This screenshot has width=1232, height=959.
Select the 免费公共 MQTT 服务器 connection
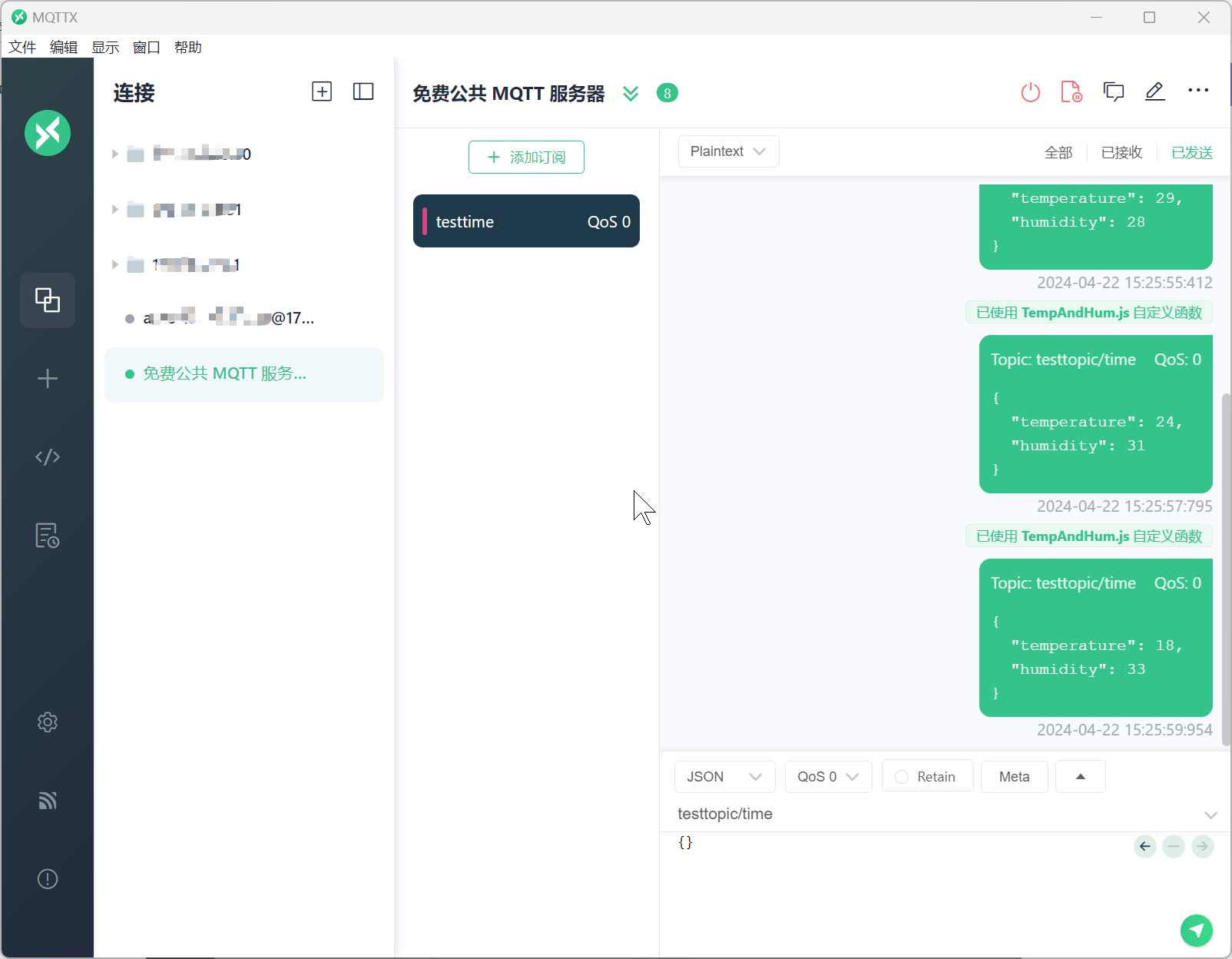[244, 374]
